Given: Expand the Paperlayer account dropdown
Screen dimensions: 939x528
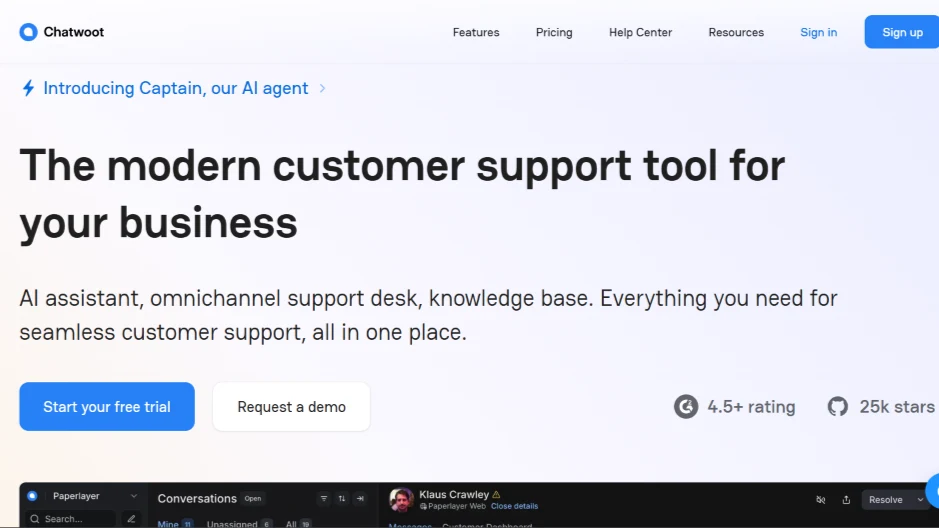Looking at the screenshot, I should [134, 496].
